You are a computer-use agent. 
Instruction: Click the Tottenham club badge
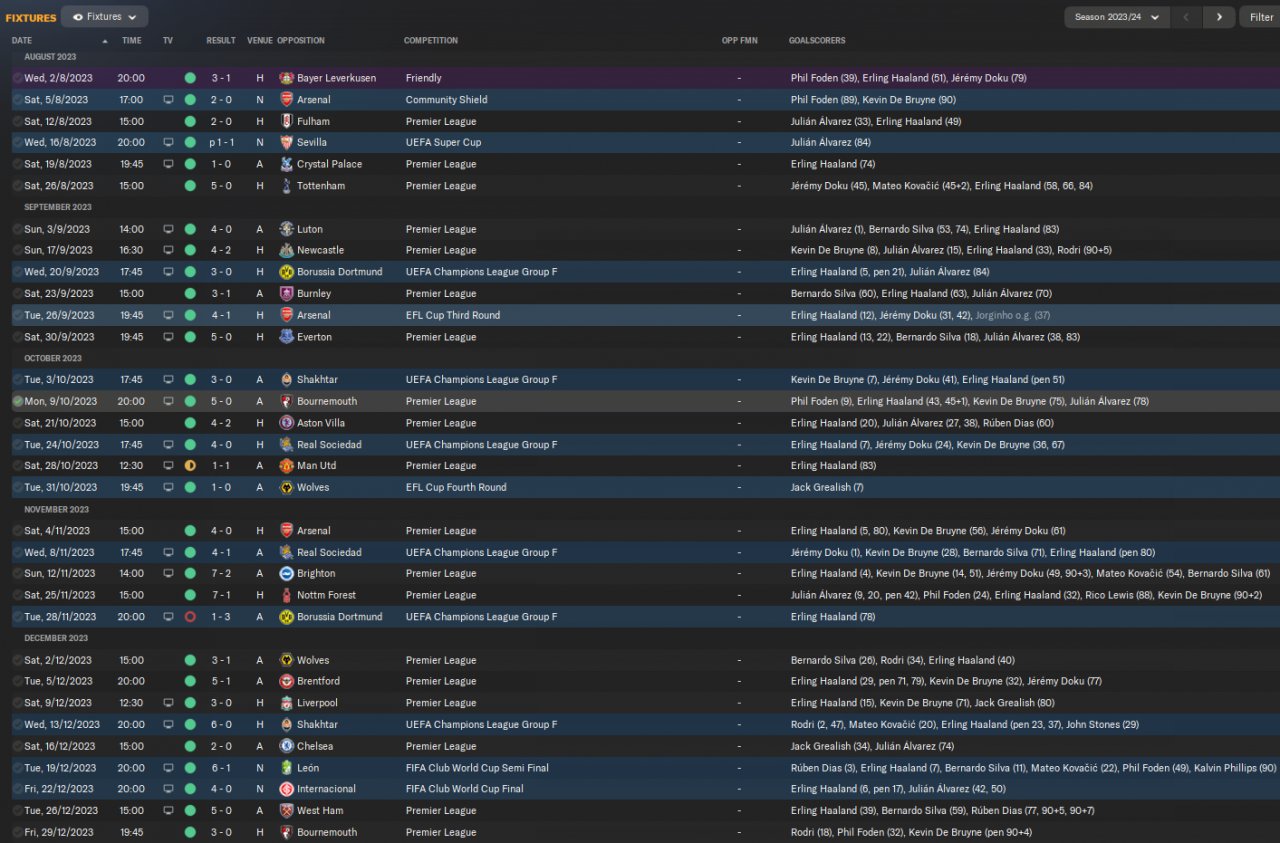coord(286,186)
